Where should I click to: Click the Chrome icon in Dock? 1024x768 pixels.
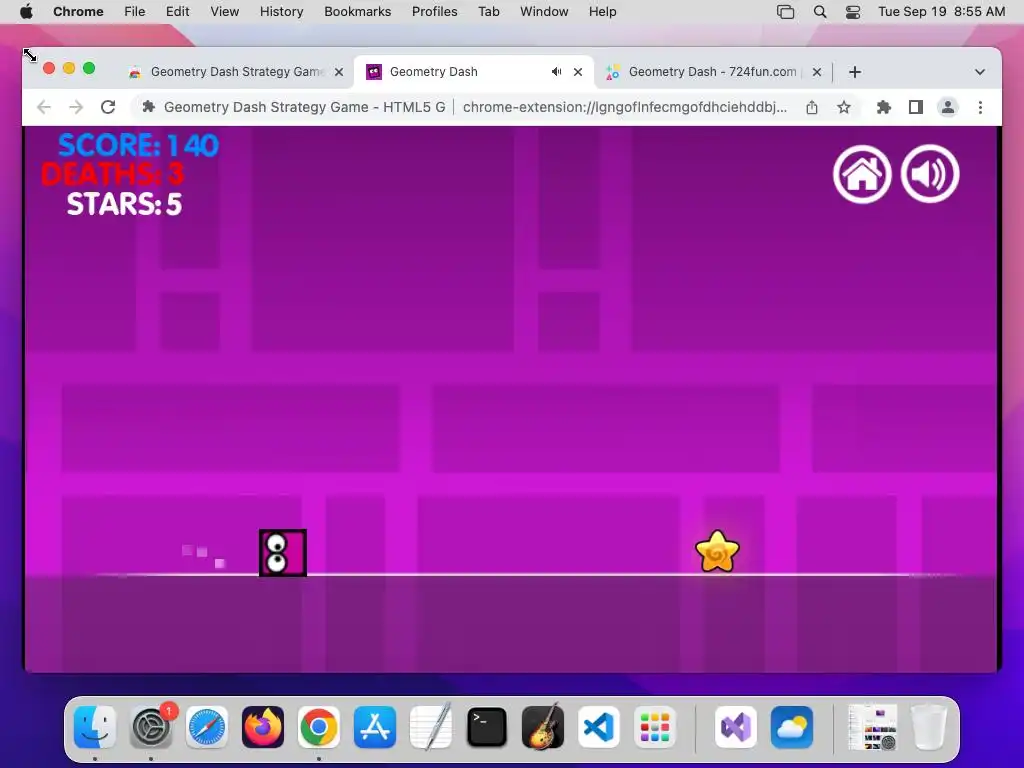(x=319, y=727)
